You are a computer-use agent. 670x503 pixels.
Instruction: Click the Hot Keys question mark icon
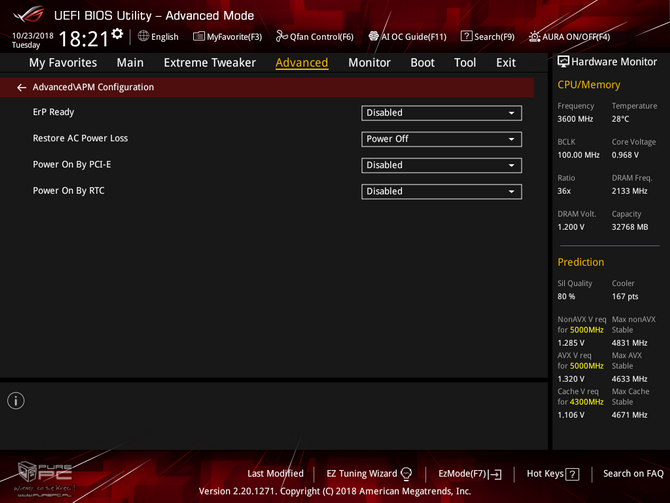point(572,474)
